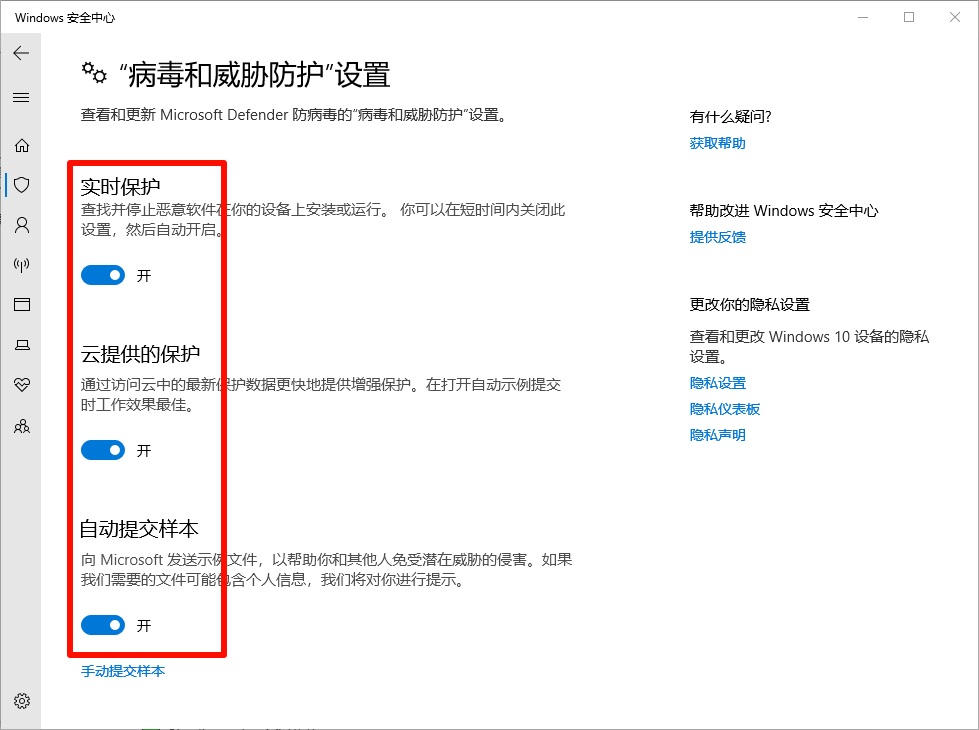Go to the home icon in sidebar
The height and width of the screenshot is (730, 979).
22,144
